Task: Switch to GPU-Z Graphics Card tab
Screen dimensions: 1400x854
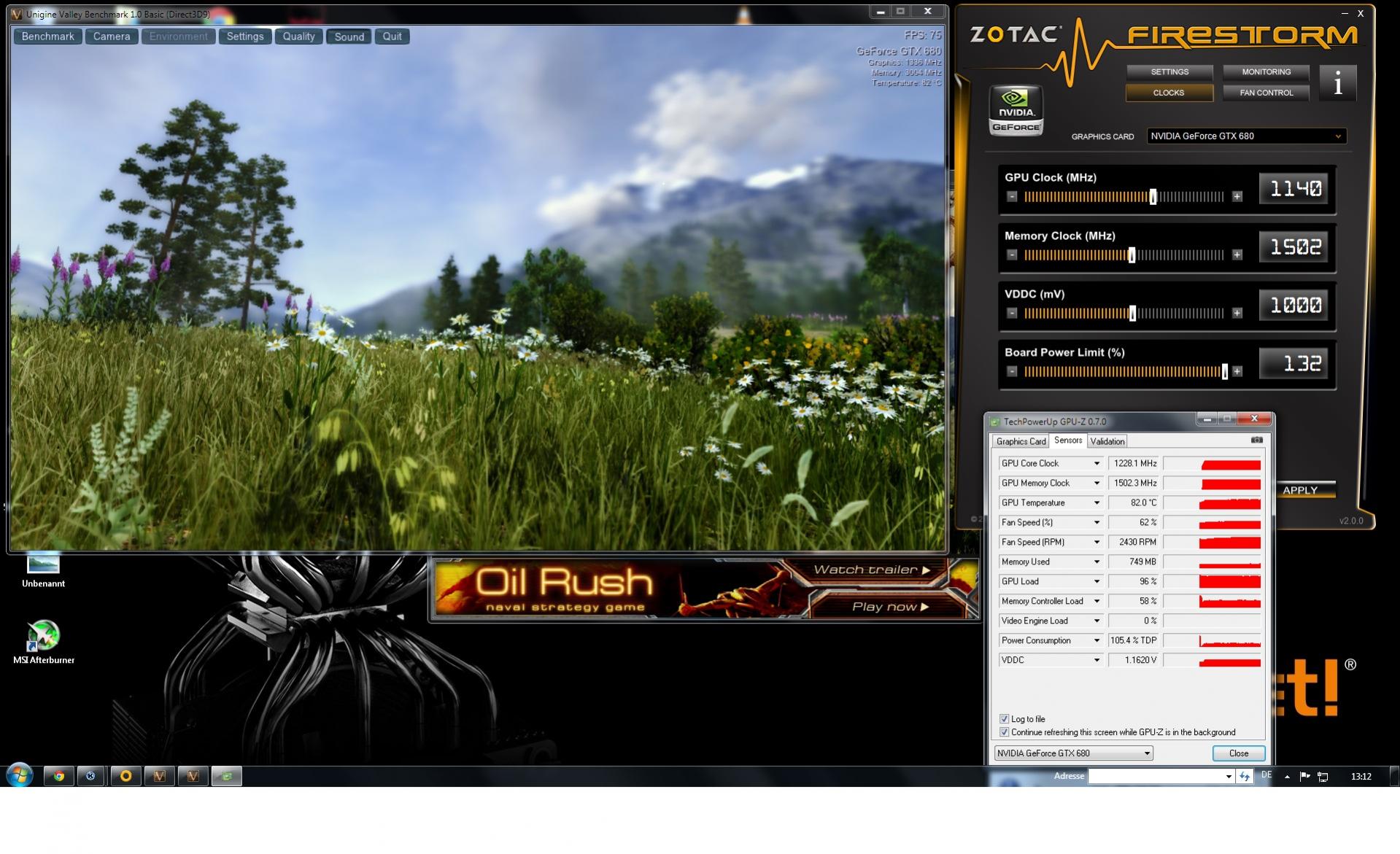Action: (x=1021, y=441)
